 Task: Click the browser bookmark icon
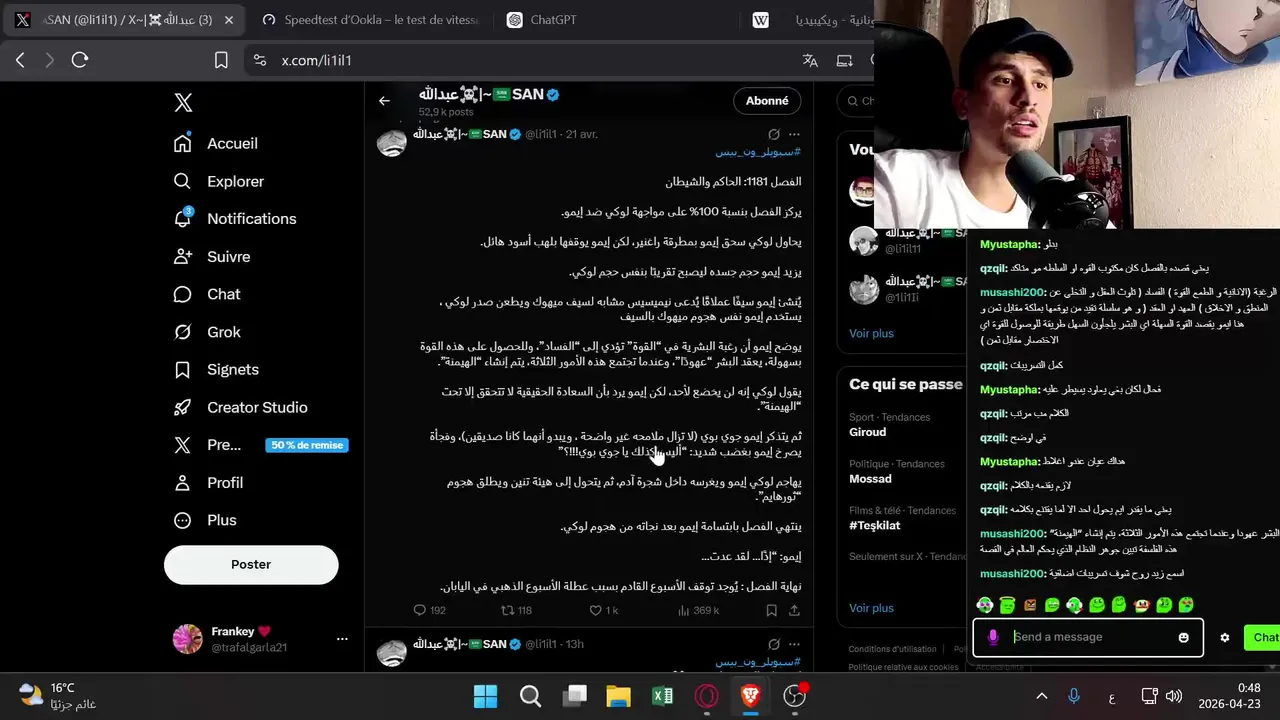pos(221,60)
